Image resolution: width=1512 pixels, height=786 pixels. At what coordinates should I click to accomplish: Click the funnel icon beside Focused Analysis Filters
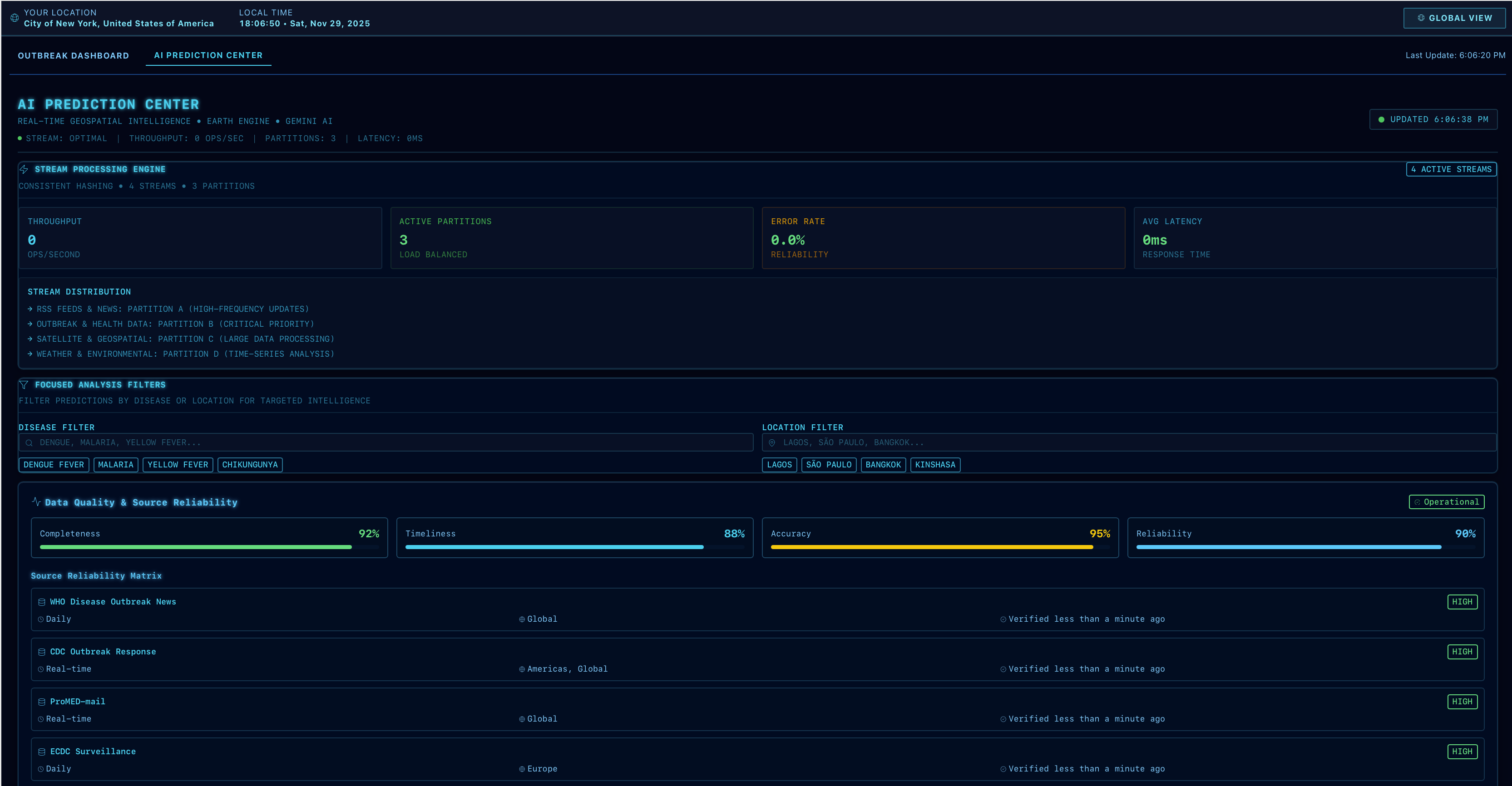point(24,384)
